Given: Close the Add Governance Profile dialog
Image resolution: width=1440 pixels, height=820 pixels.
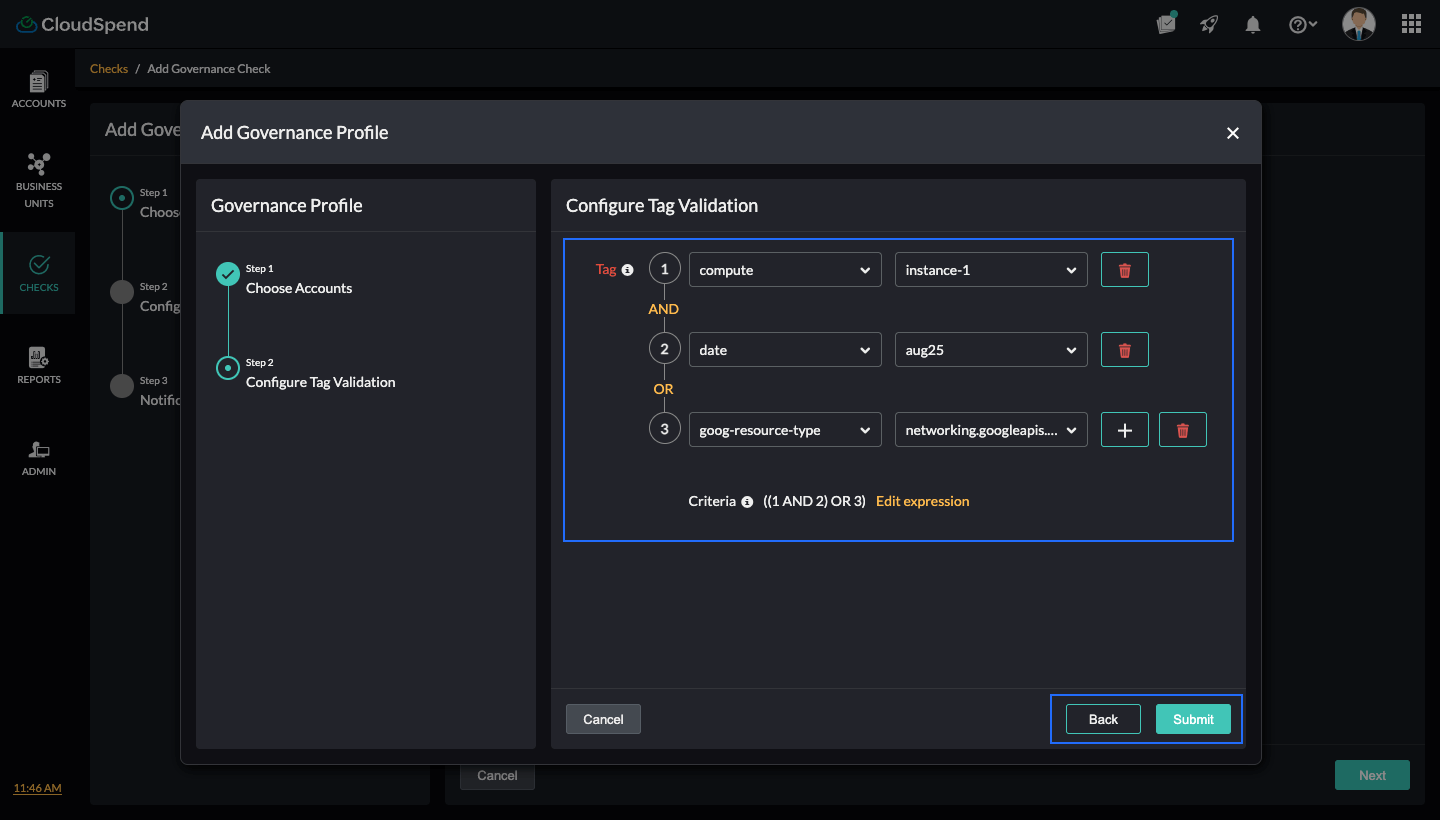Looking at the screenshot, I should coord(1232,133).
